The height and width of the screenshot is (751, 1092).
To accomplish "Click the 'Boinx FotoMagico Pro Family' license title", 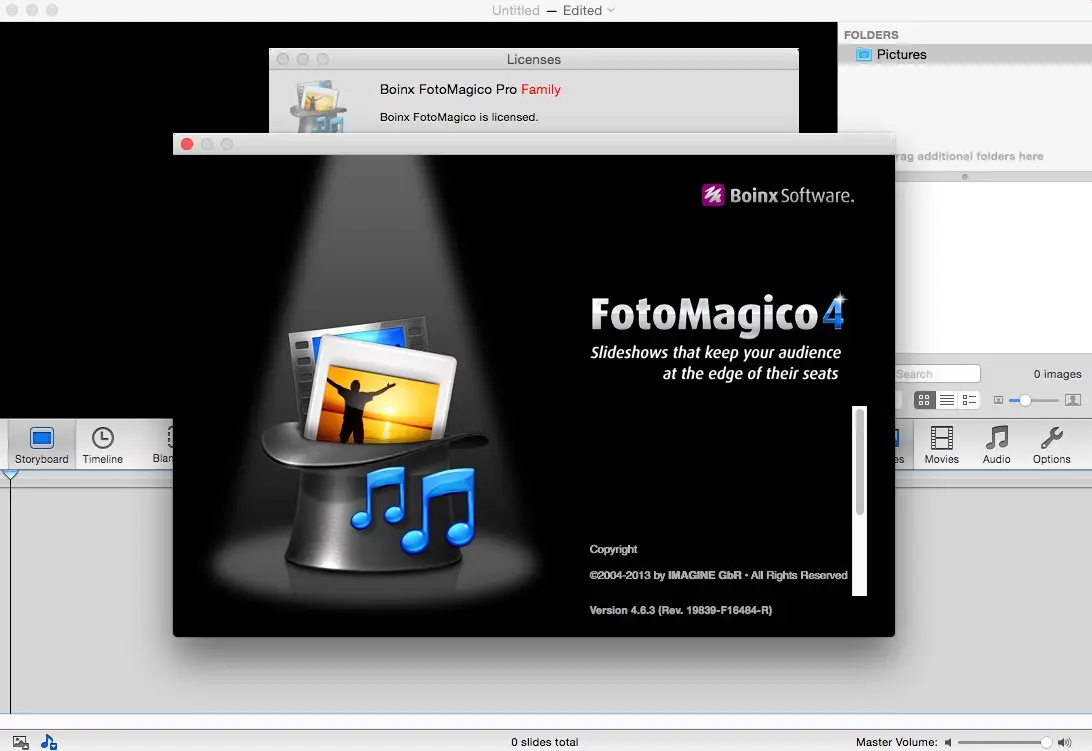I will [470, 89].
